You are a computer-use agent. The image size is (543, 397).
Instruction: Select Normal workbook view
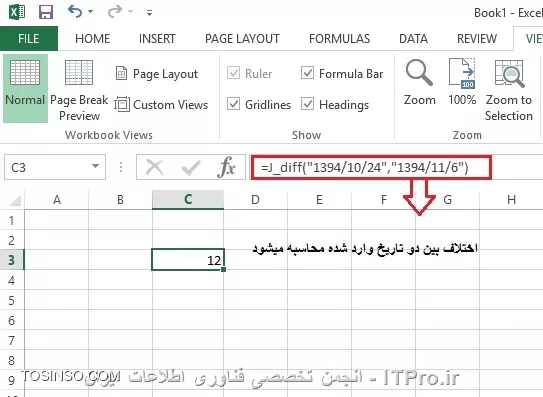[x=25, y=88]
